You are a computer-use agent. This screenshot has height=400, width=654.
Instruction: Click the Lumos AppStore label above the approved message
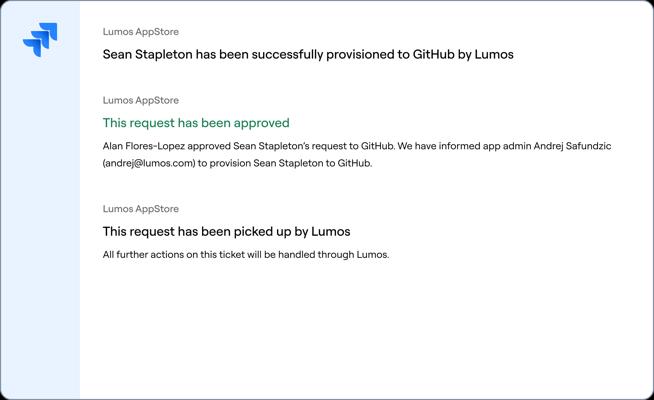point(141,100)
